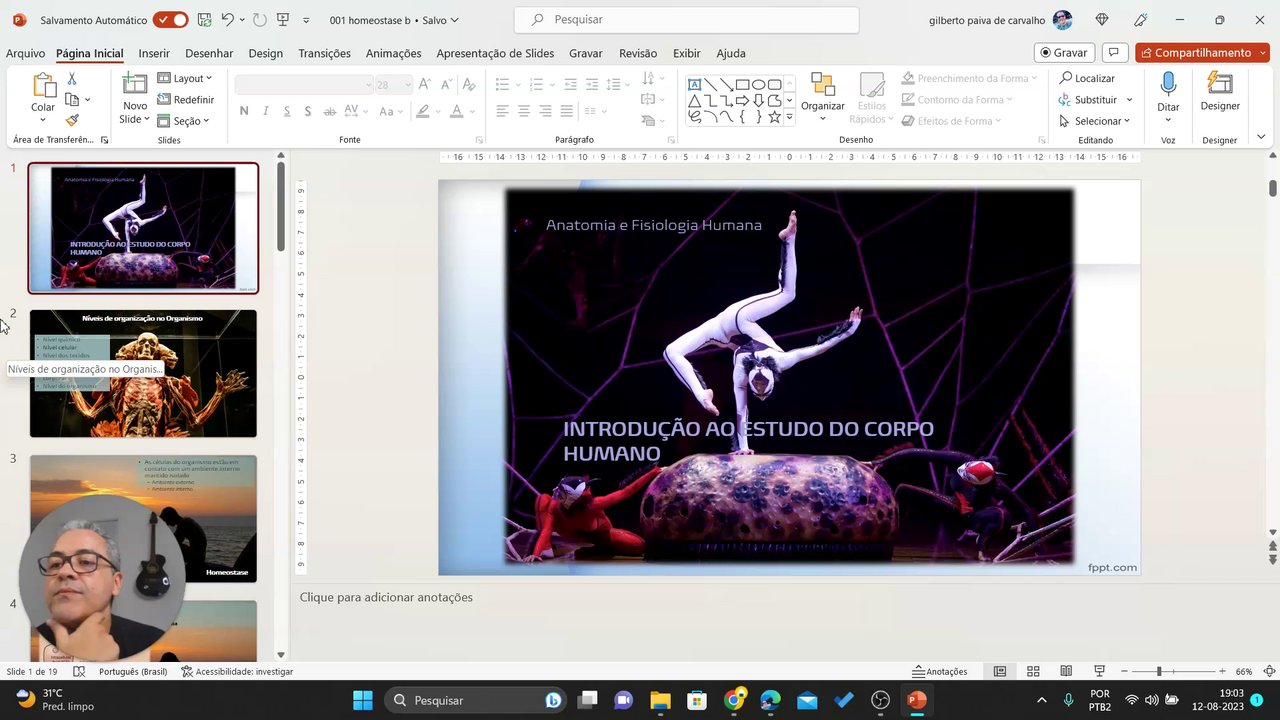Open File Explorer from the taskbar

point(660,700)
